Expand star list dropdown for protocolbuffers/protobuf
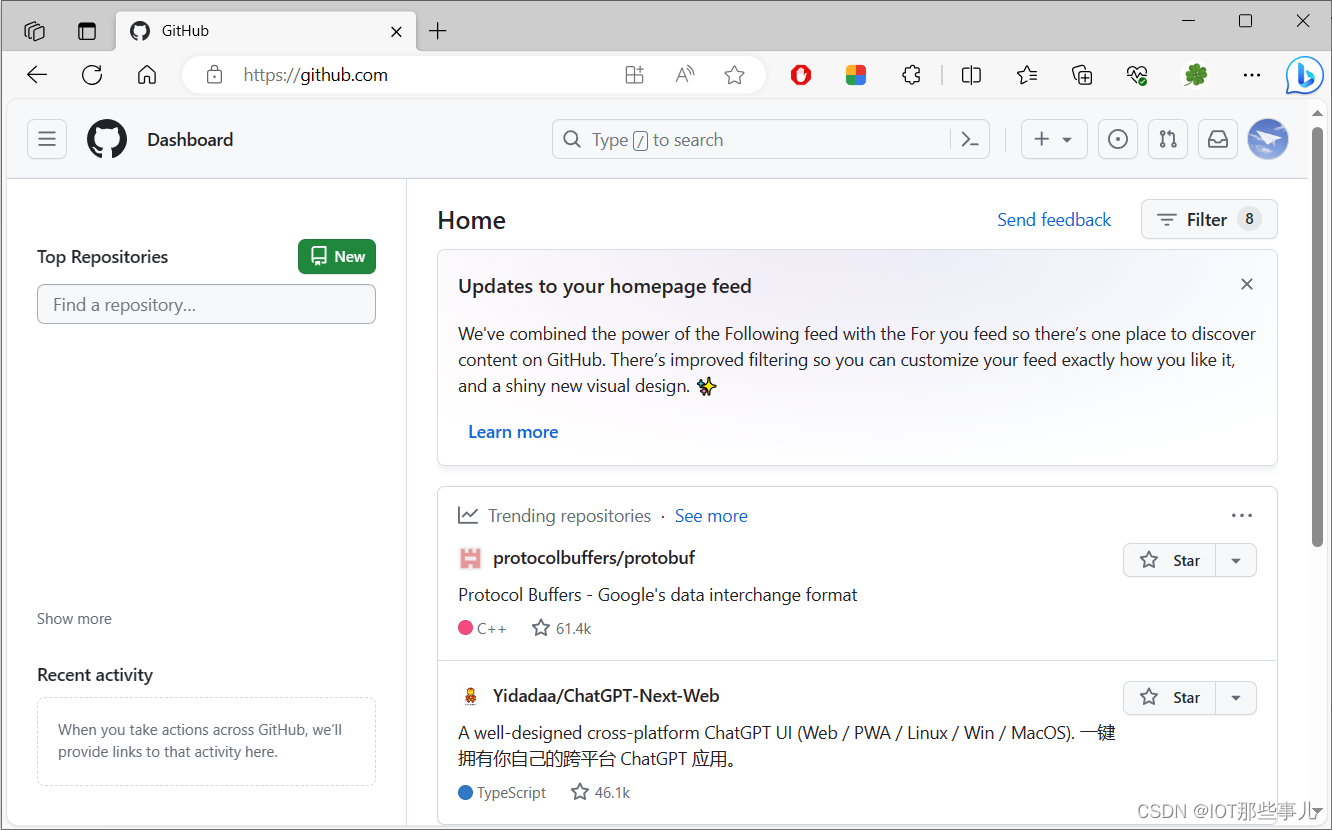The image size is (1332, 830). (1236, 561)
